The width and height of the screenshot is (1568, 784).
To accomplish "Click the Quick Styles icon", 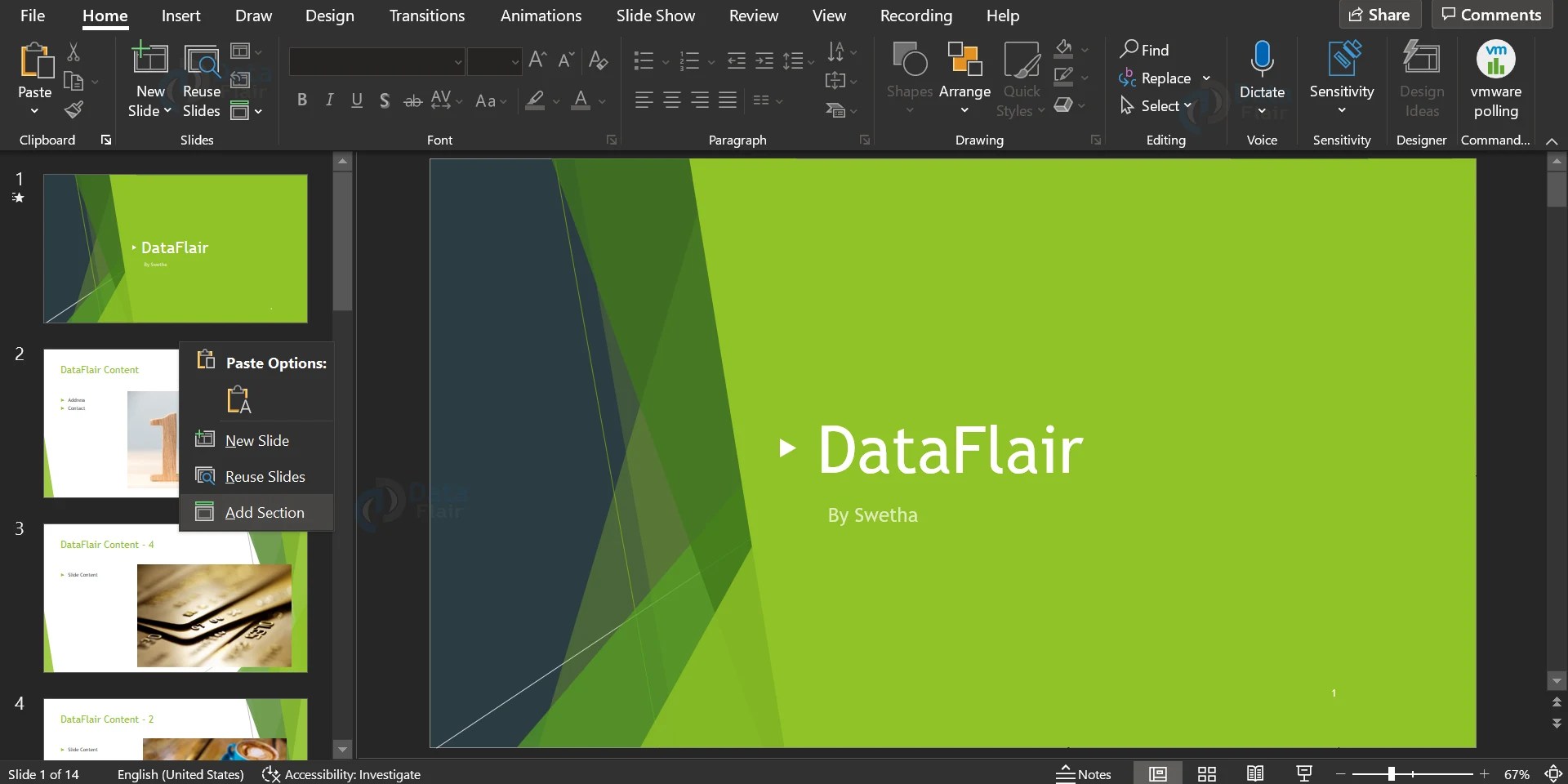I will pos(1021,59).
